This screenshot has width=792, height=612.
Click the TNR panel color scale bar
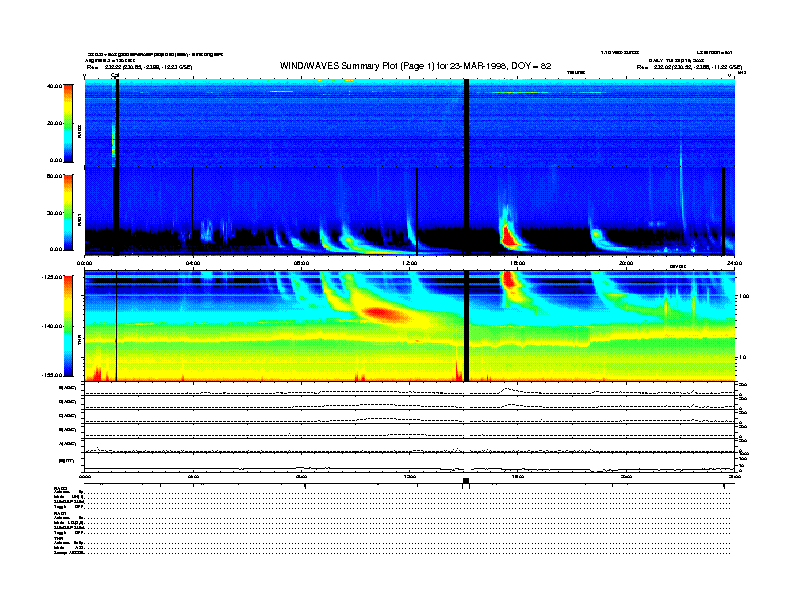[x=68, y=326]
